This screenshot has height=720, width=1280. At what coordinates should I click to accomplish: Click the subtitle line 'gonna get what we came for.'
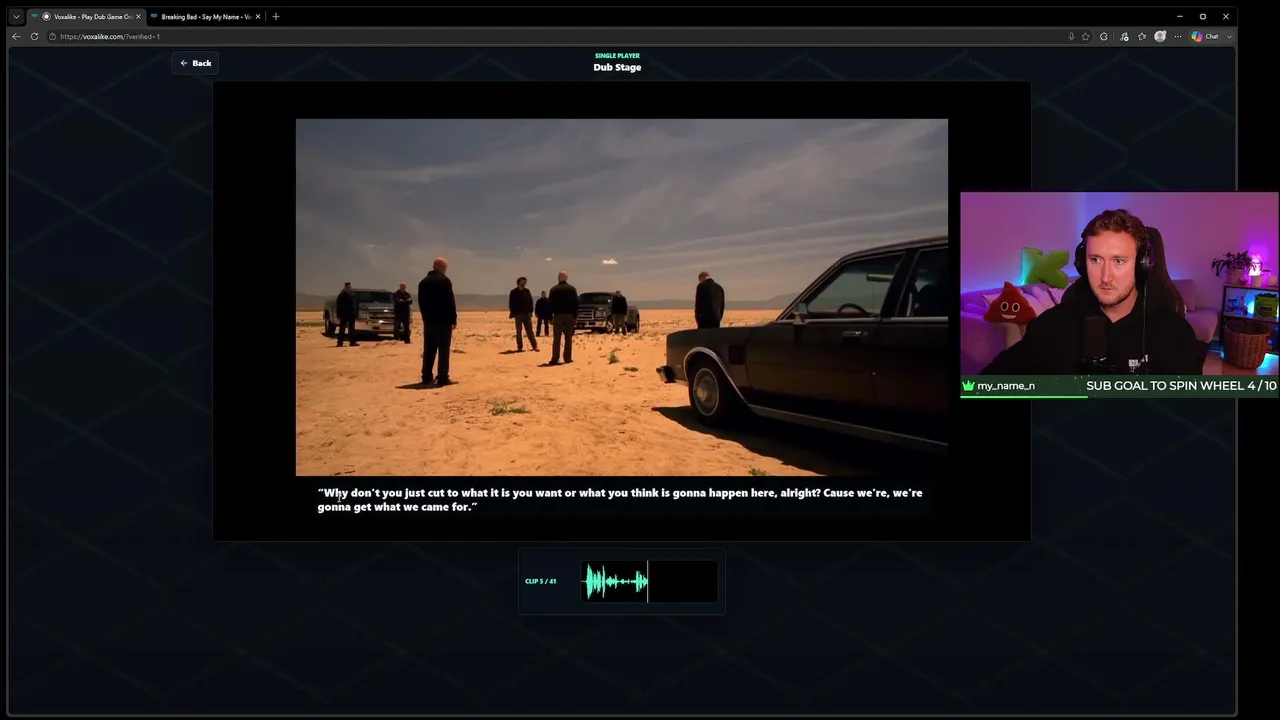(397, 507)
